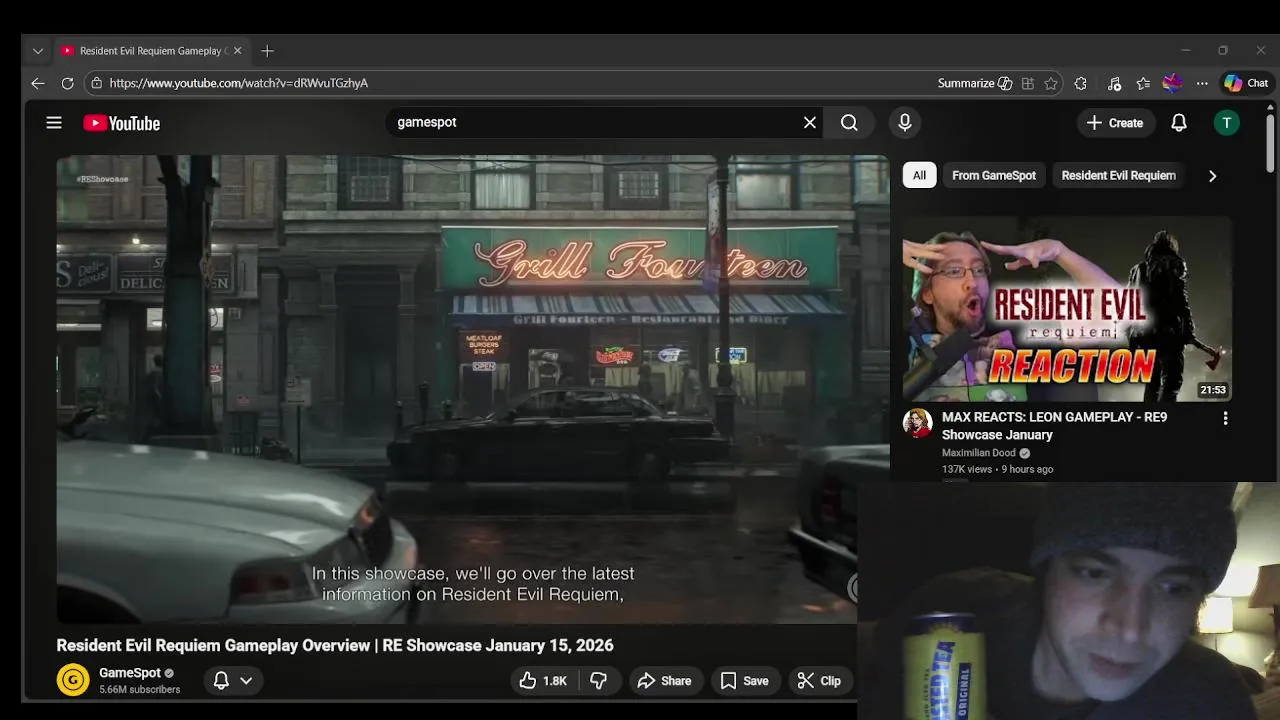Open the media control music icon
The height and width of the screenshot is (720, 1280).
coord(1114,83)
